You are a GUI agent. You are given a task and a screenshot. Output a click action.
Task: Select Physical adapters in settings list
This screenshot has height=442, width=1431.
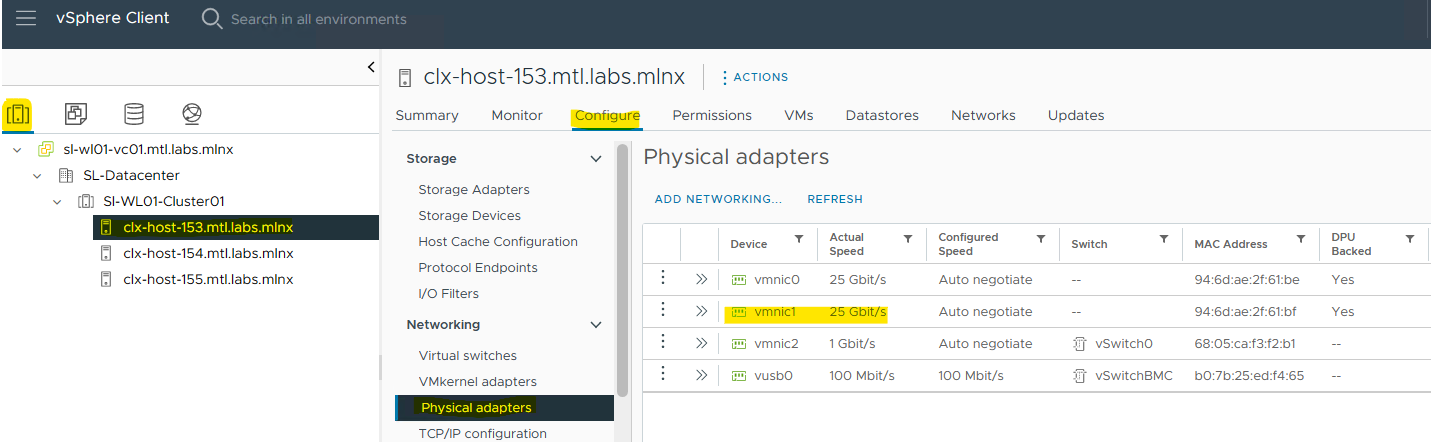click(x=505, y=407)
